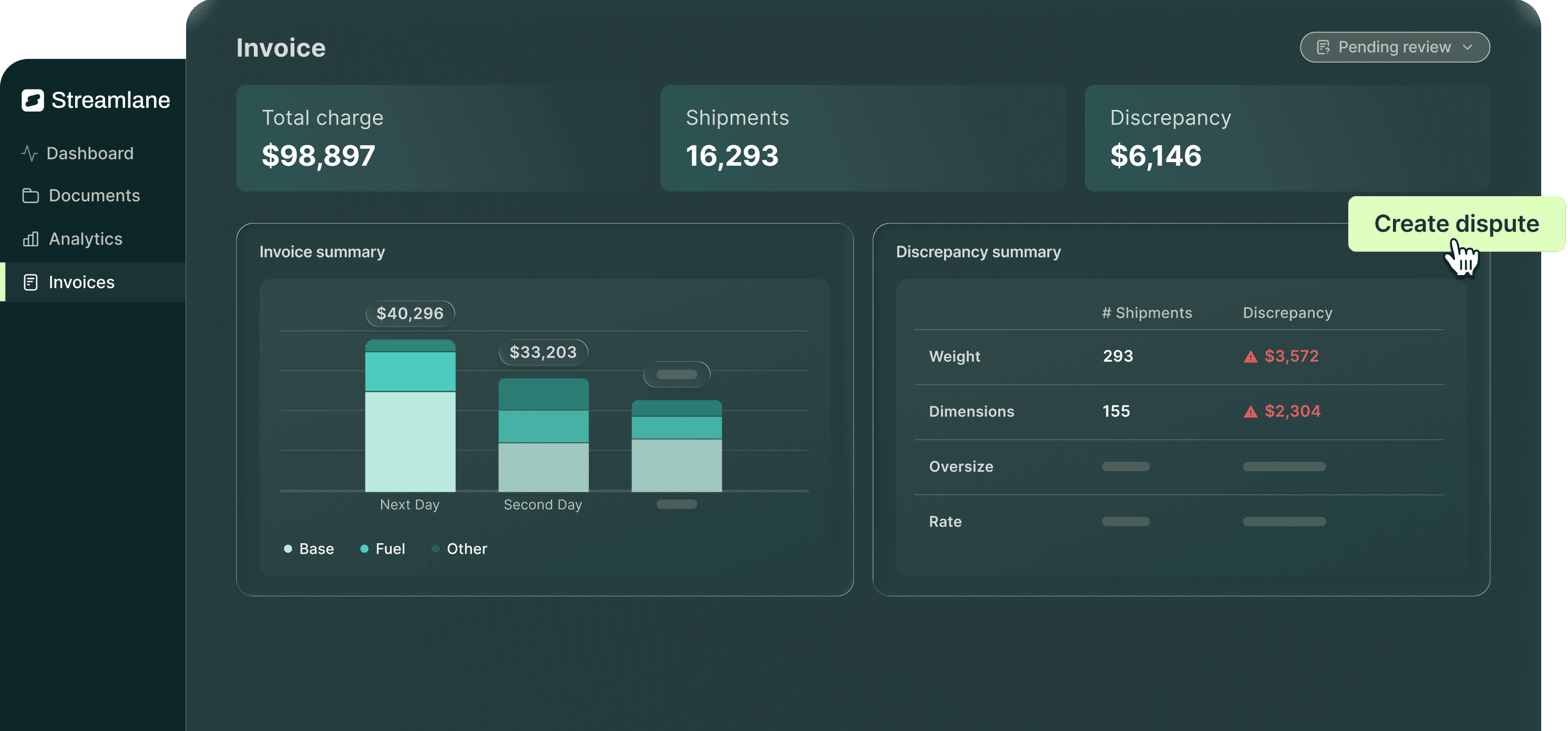Select Invoices in the sidebar
The image size is (1568, 731).
point(81,281)
